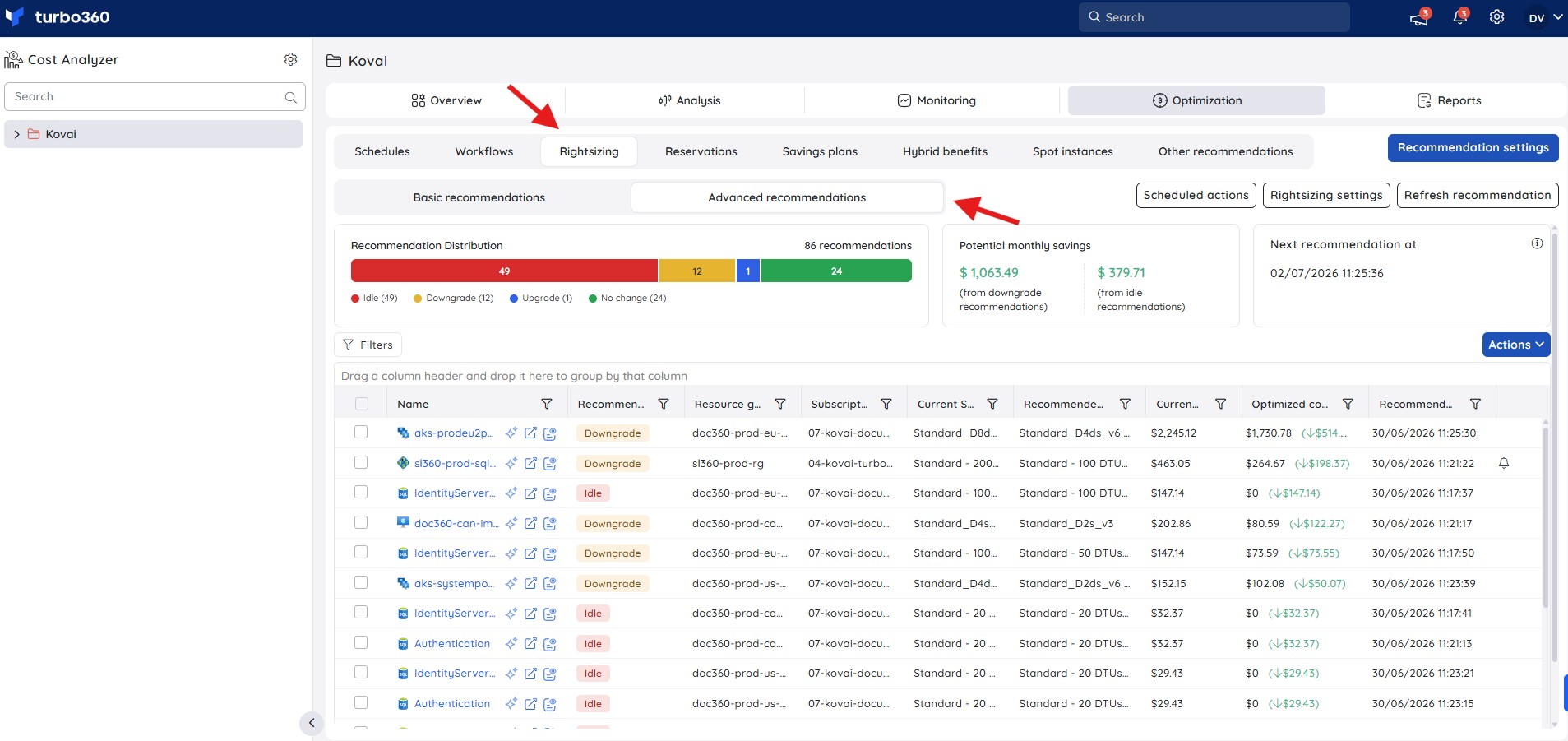Switch to the Monitoring tab

(936, 100)
